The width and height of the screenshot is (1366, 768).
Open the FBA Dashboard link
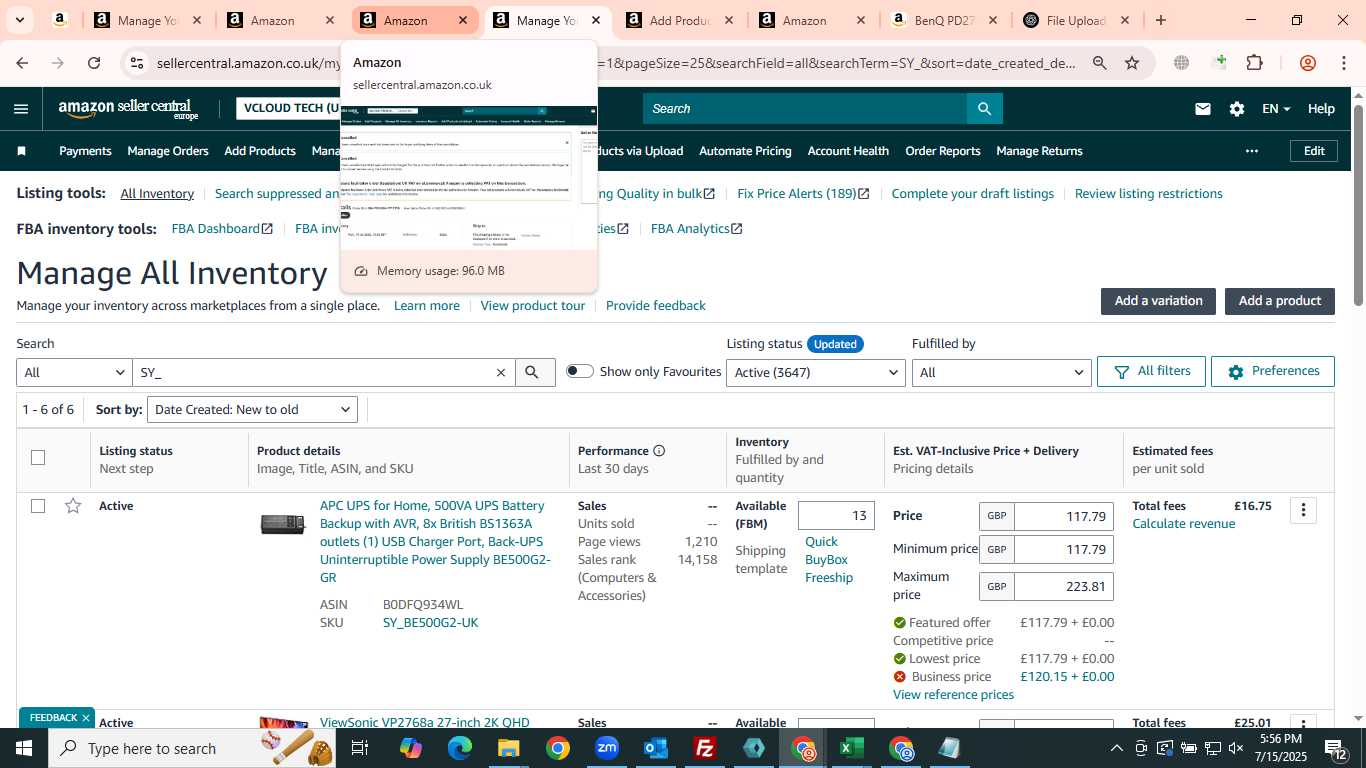click(x=222, y=229)
